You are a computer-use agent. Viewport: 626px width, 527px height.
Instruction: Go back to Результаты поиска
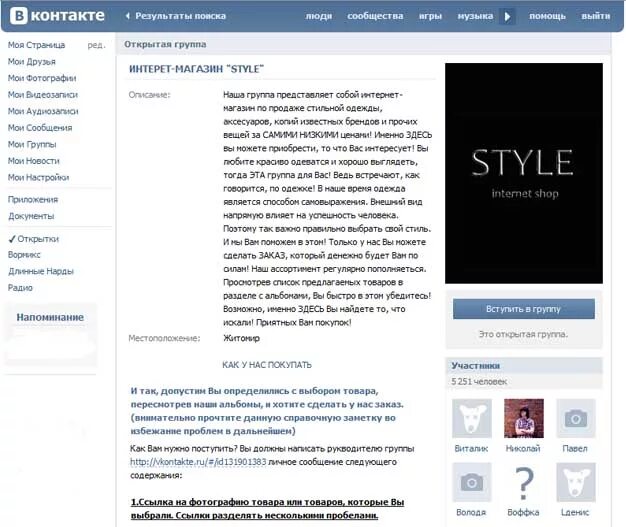coord(180,16)
